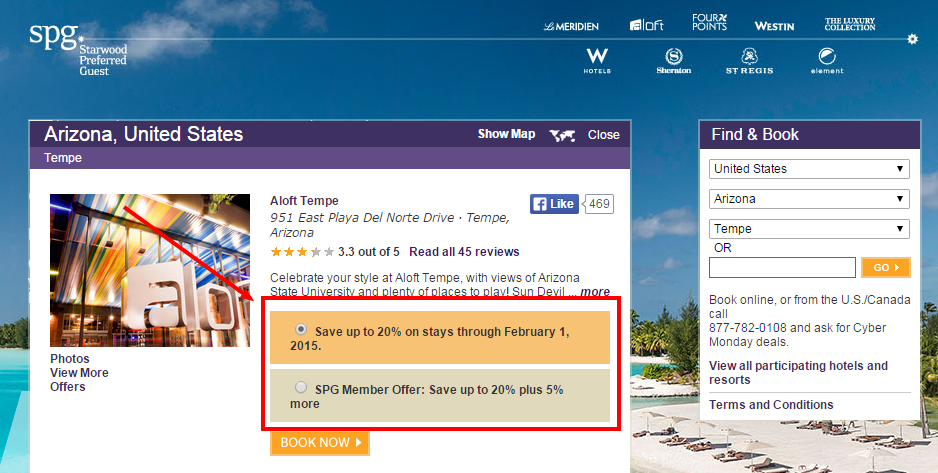The image size is (938, 473).
Task: Click the Sheraton brand icon
Action: click(x=674, y=61)
